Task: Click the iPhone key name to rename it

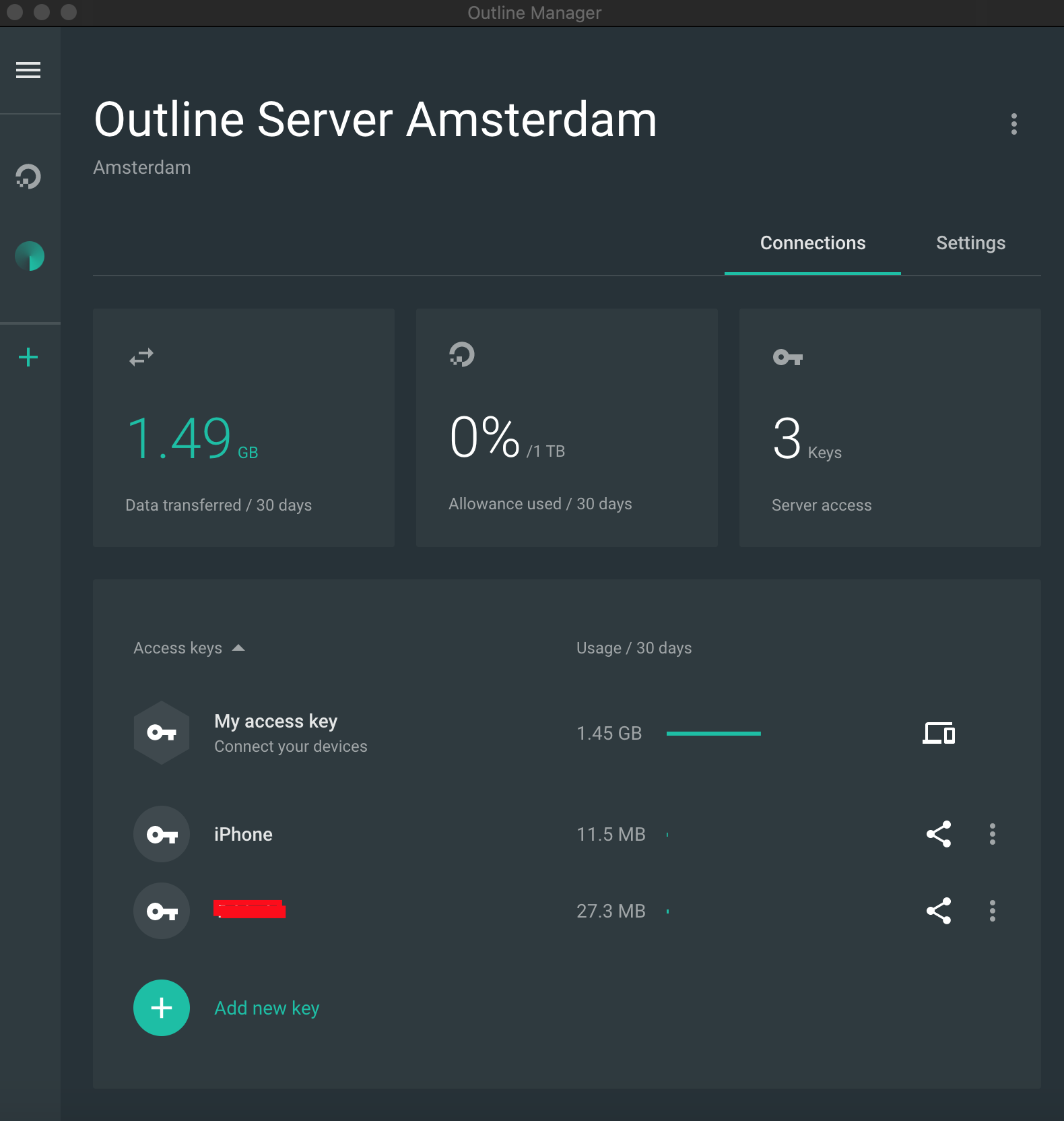Action: 243,834
